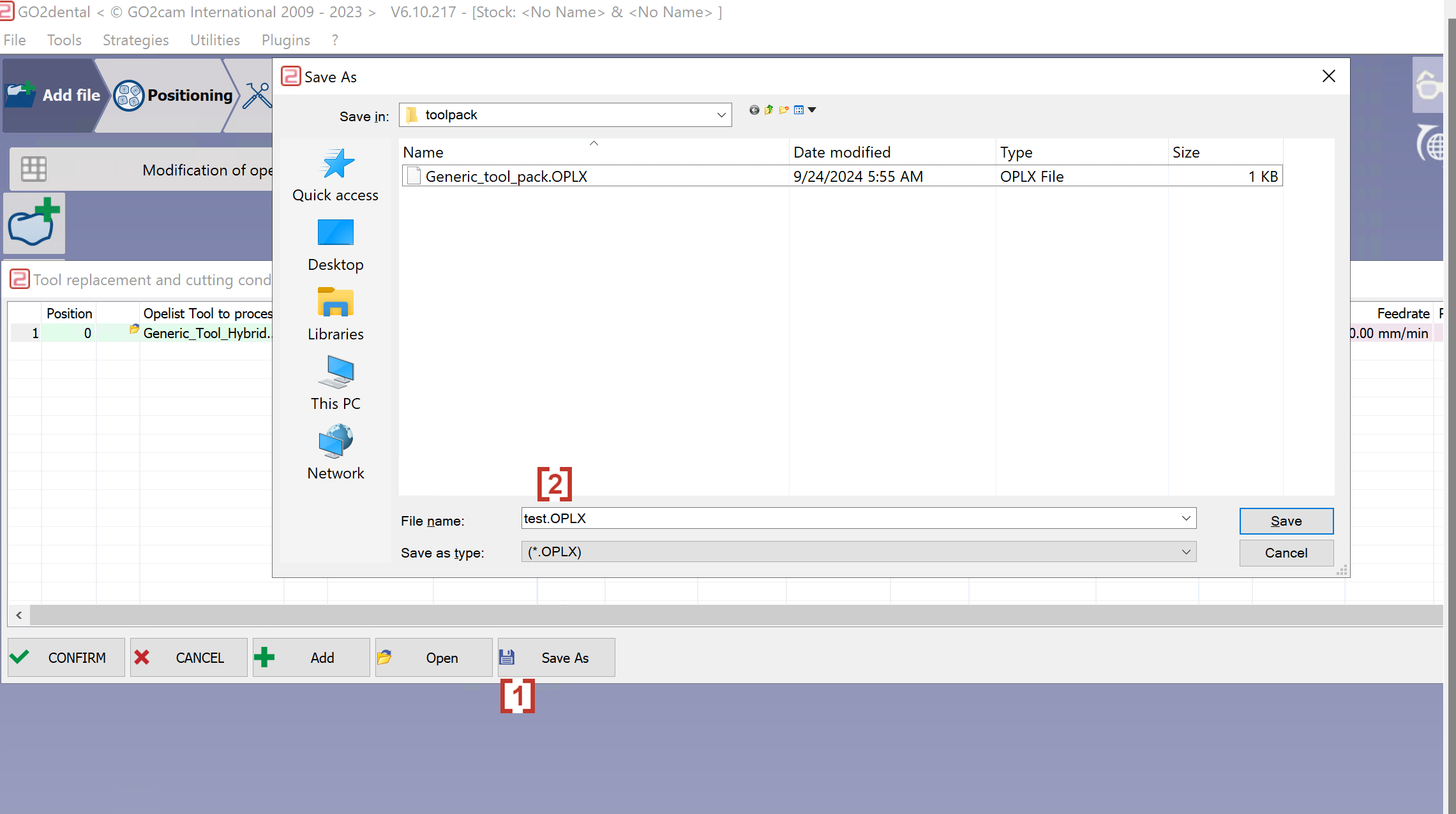Image resolution: width=1456 pixels, height=814 pixels.
Task: Click the up one level folder icon
Action: coord(769,110)
